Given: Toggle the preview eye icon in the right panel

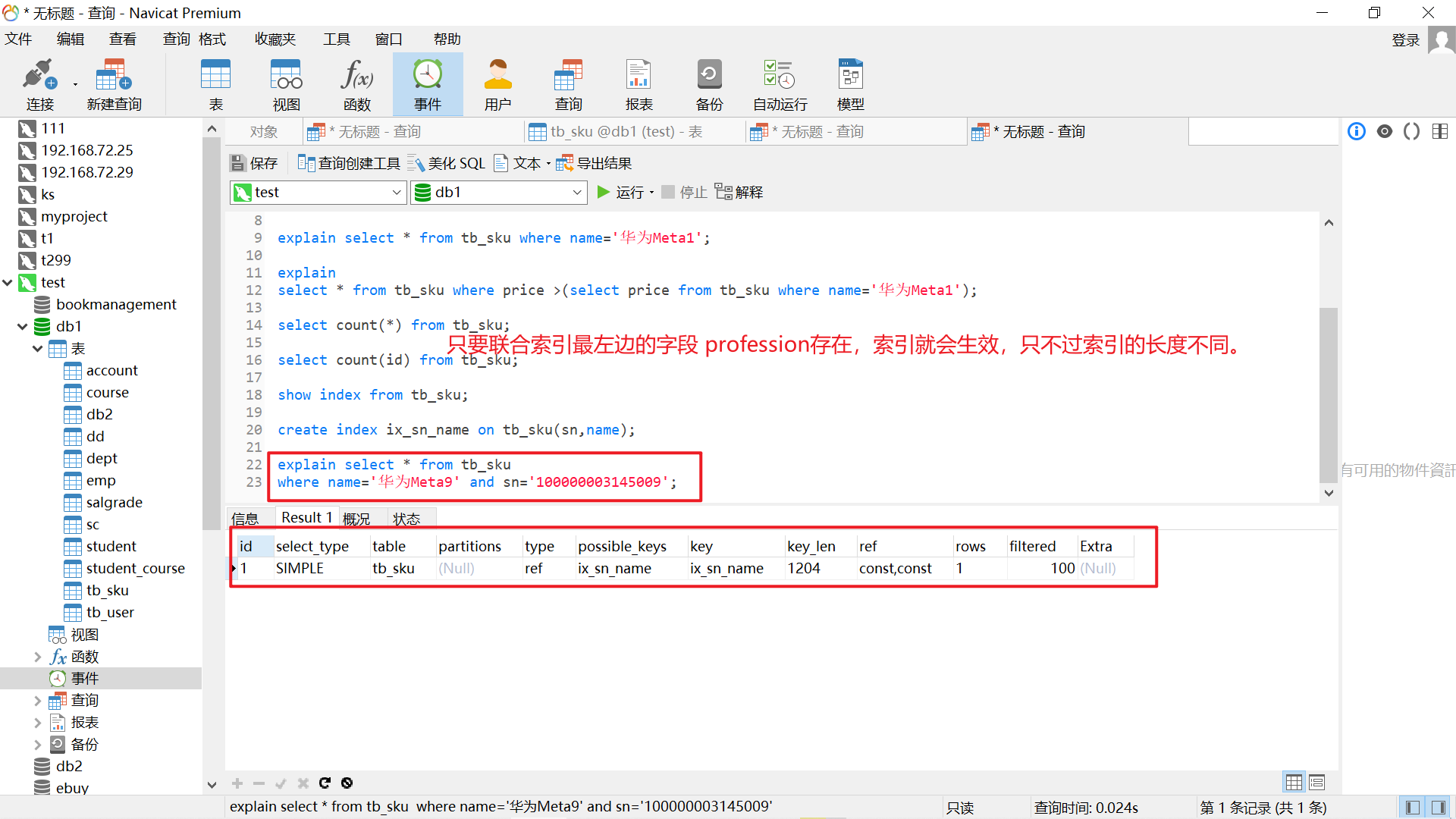Looking at the screenshot, I should 1384,132.
